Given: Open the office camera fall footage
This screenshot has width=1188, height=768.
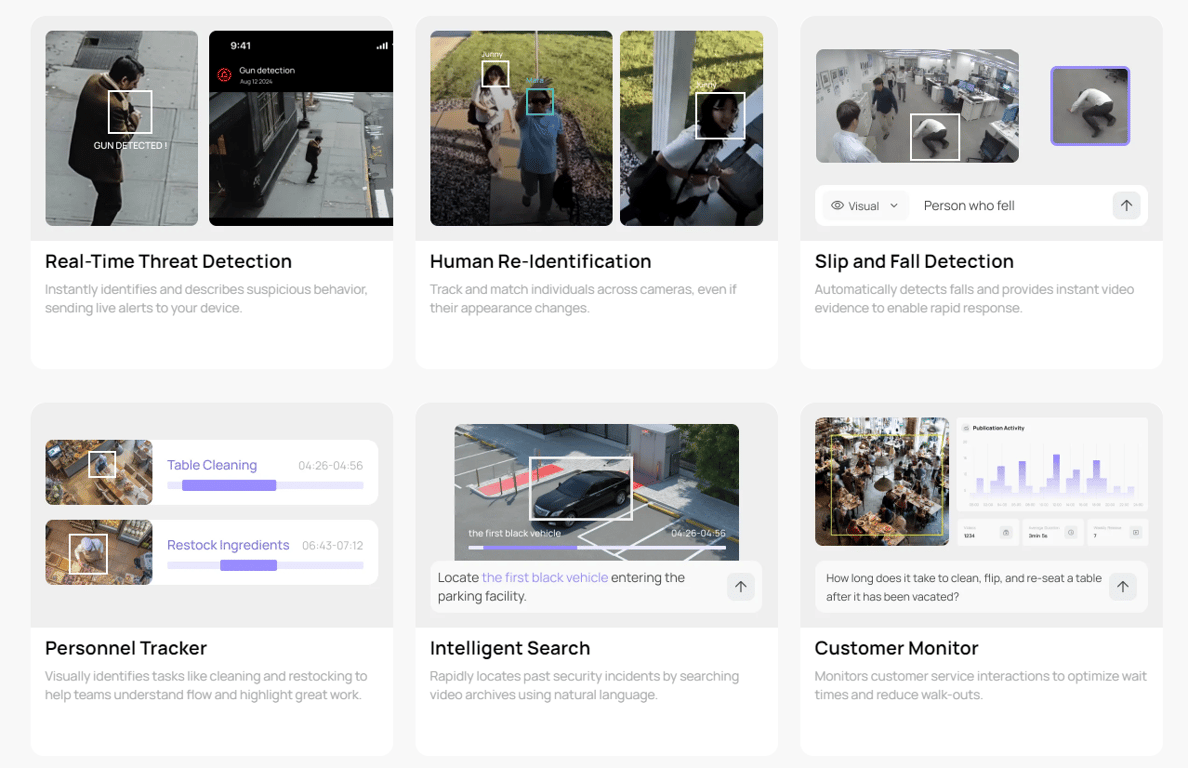Looking at the screenshot, I should point(917,106).
